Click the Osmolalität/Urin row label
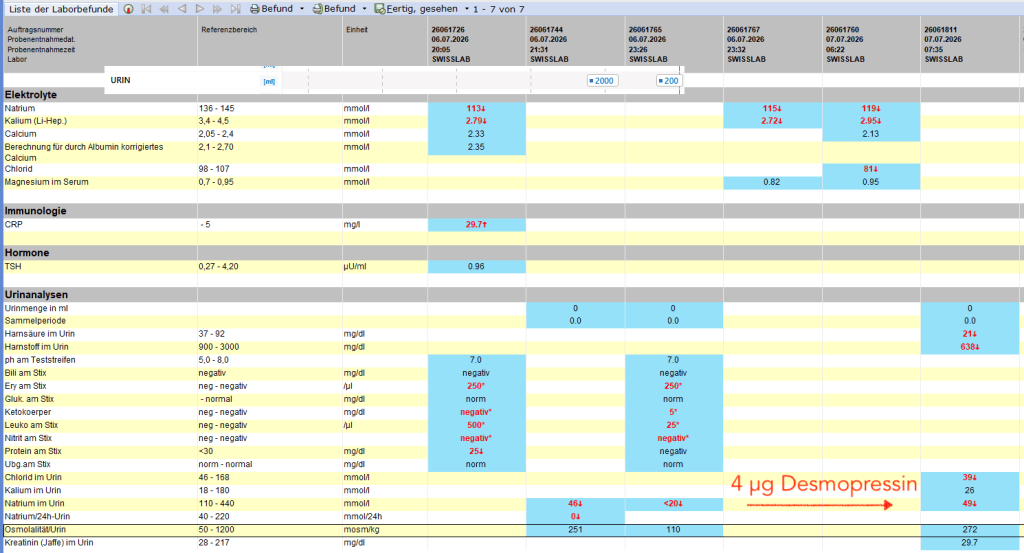1024x553 pixels. (35, 529)
